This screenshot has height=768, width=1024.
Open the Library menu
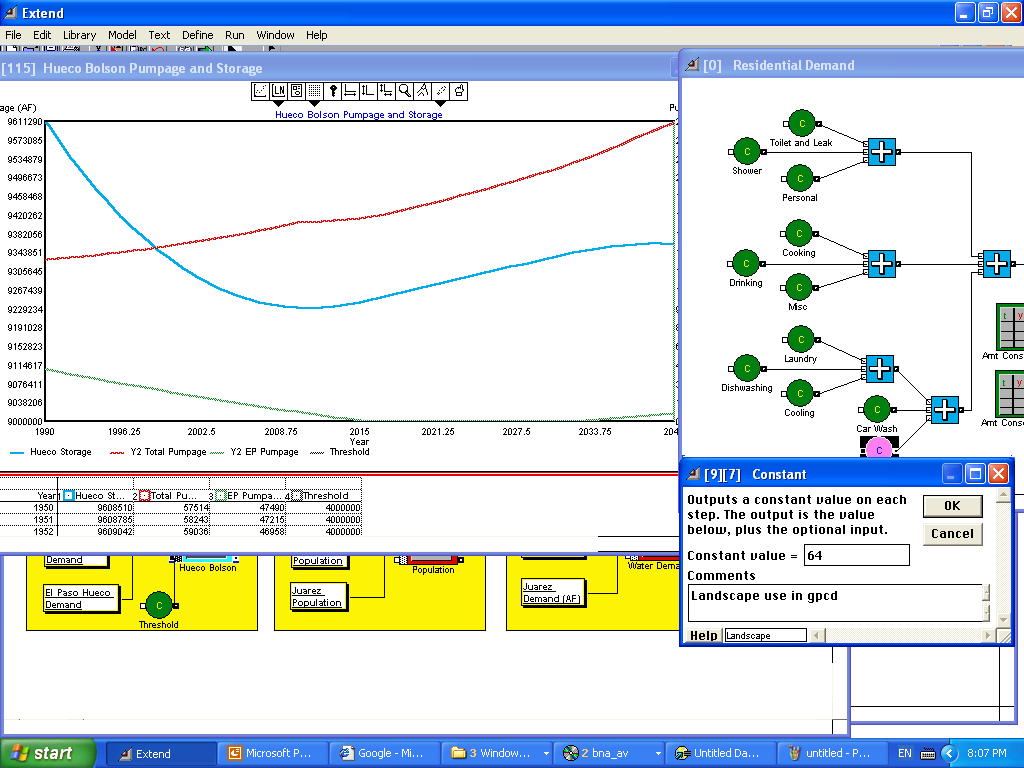[80, 35]
